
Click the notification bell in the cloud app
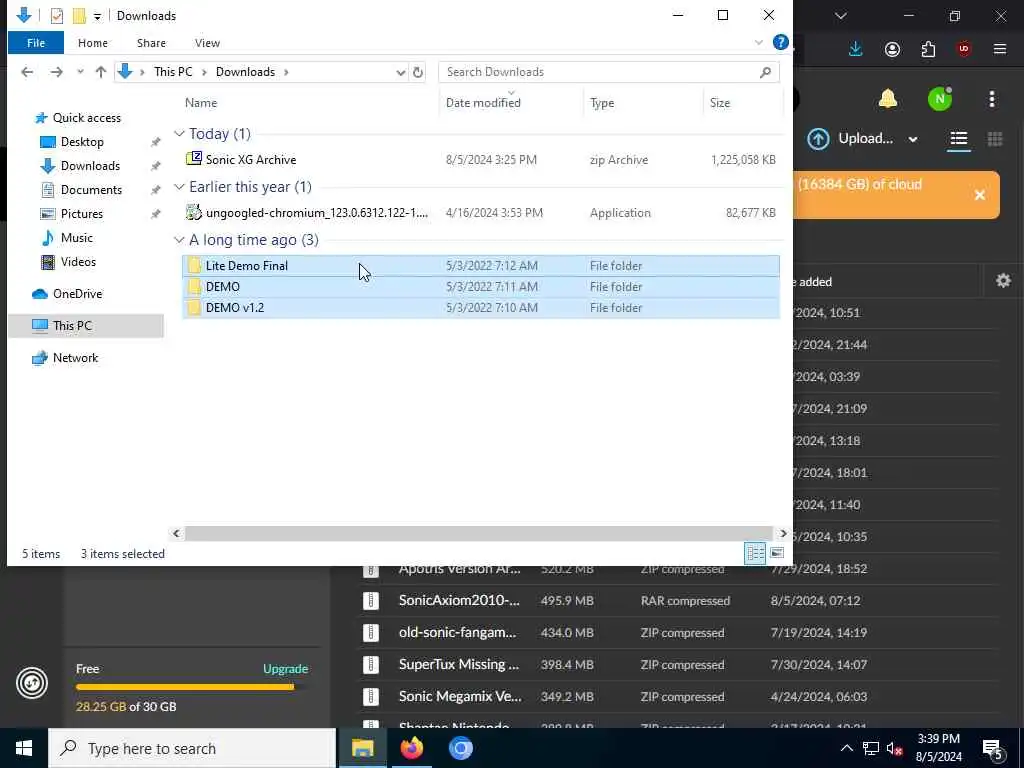point(888,99)
